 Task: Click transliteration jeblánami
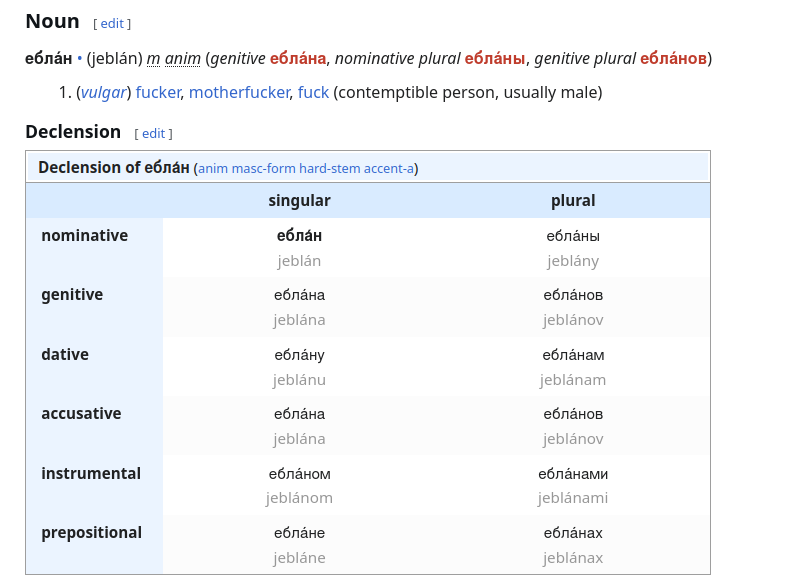click(573, 498)
